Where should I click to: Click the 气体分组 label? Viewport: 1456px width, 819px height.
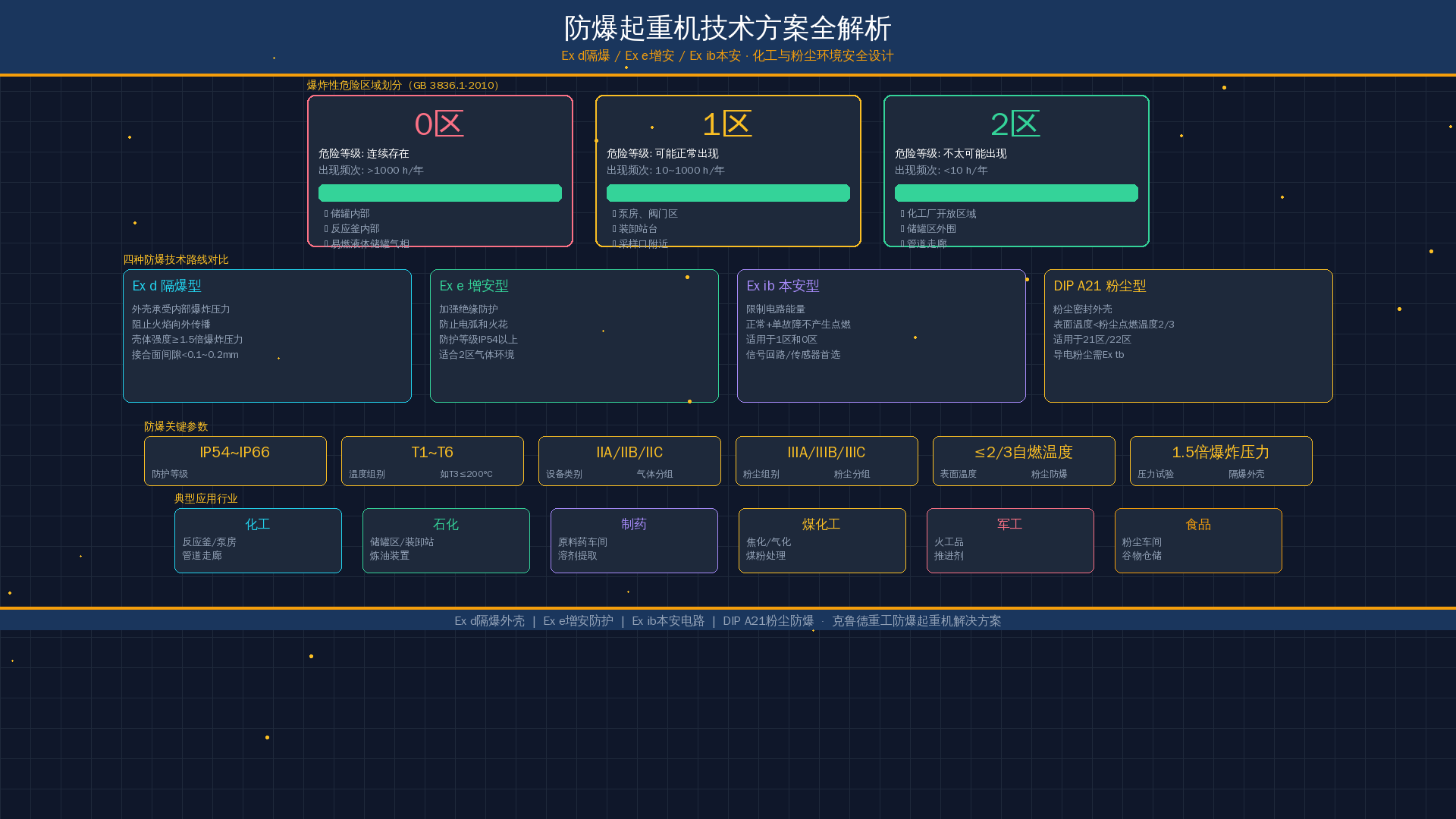pyautogui.click(x=655, y=474)
